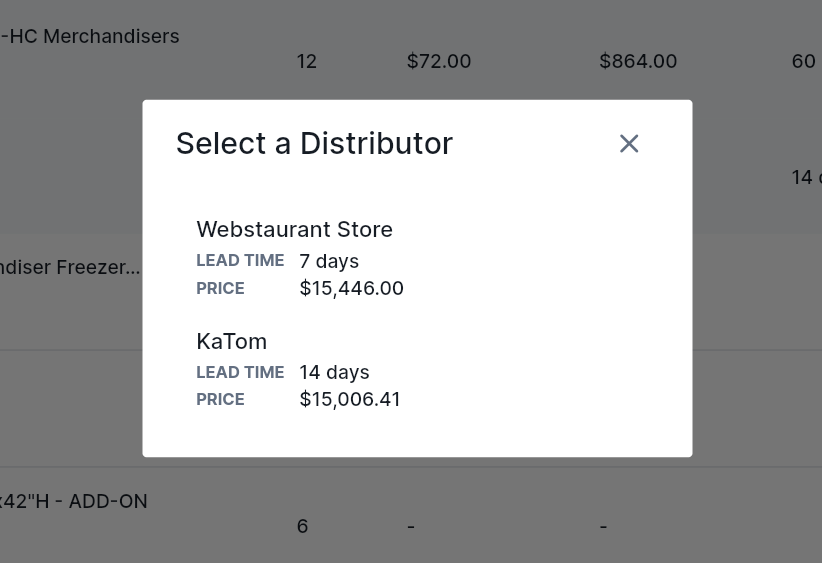This screenshot has width=822, height=563.
Task: Click the Merchandiser Freezer row name
Action: coord(70,267)
